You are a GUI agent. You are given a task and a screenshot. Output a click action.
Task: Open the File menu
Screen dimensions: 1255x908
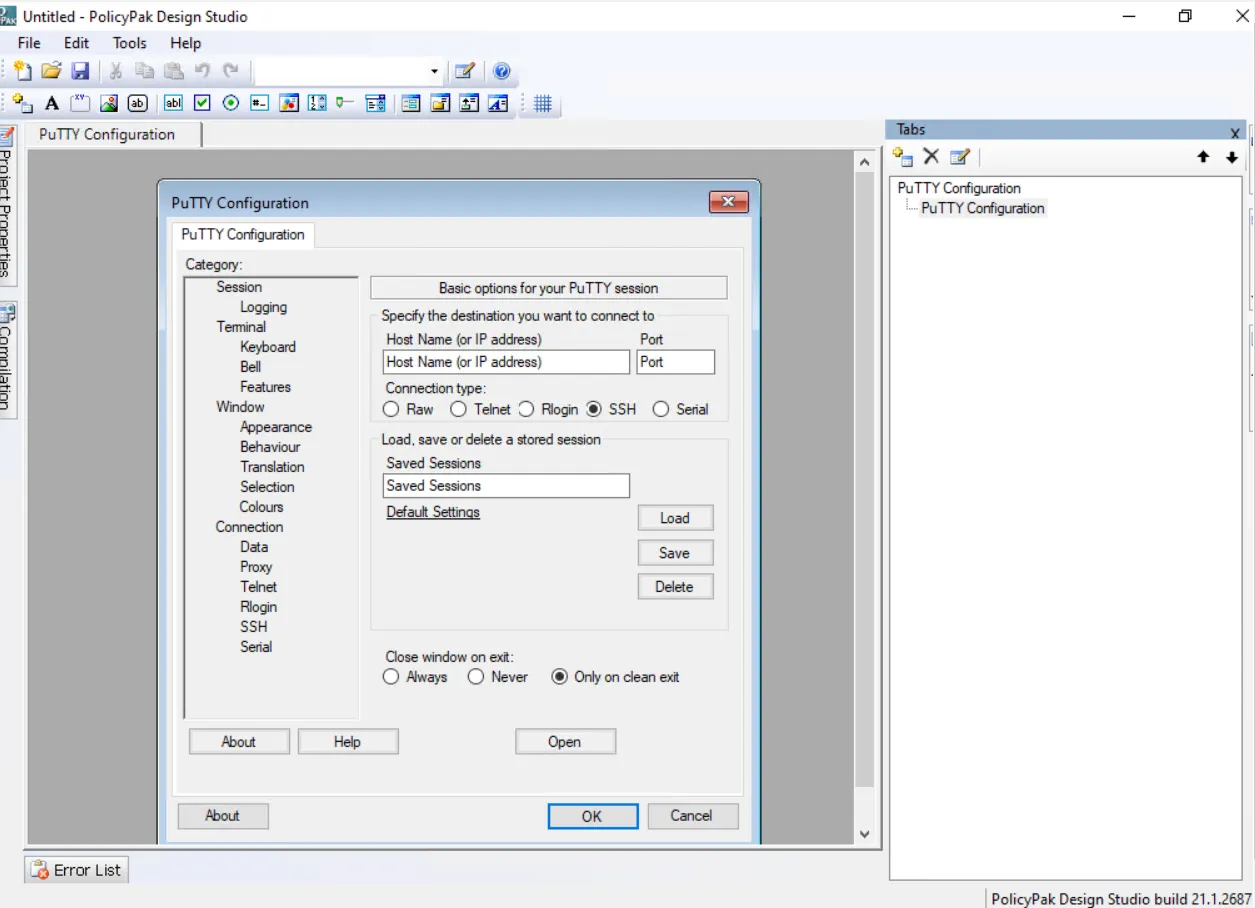pyautogui.click(x=29, y=43)
